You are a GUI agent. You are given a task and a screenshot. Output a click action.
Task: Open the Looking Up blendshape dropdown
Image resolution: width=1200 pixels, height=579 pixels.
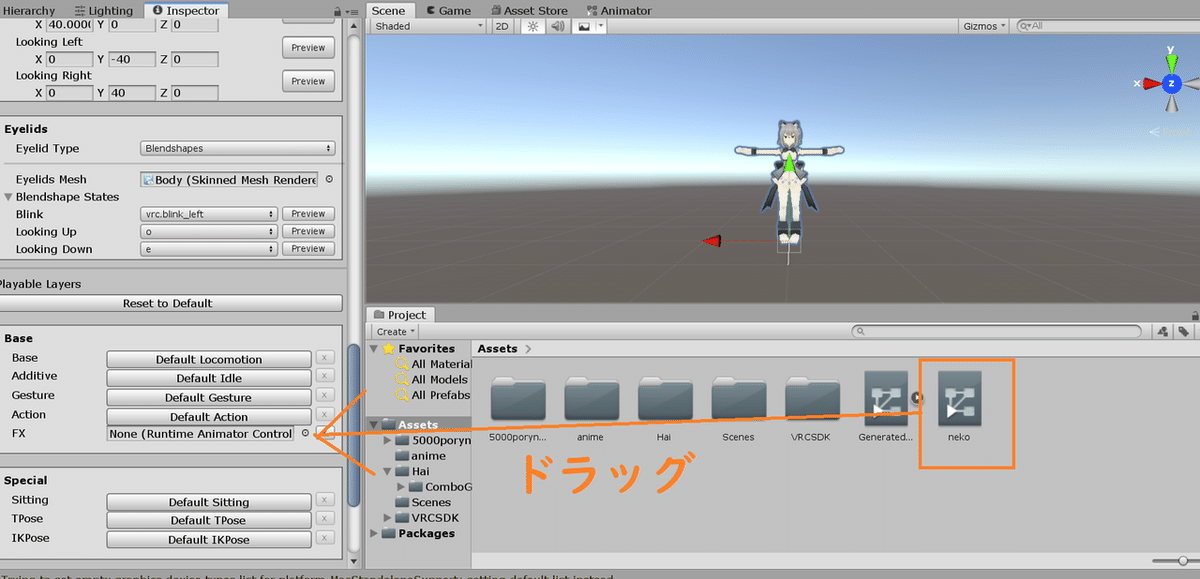pyautogui.click(x=209, y=231)
